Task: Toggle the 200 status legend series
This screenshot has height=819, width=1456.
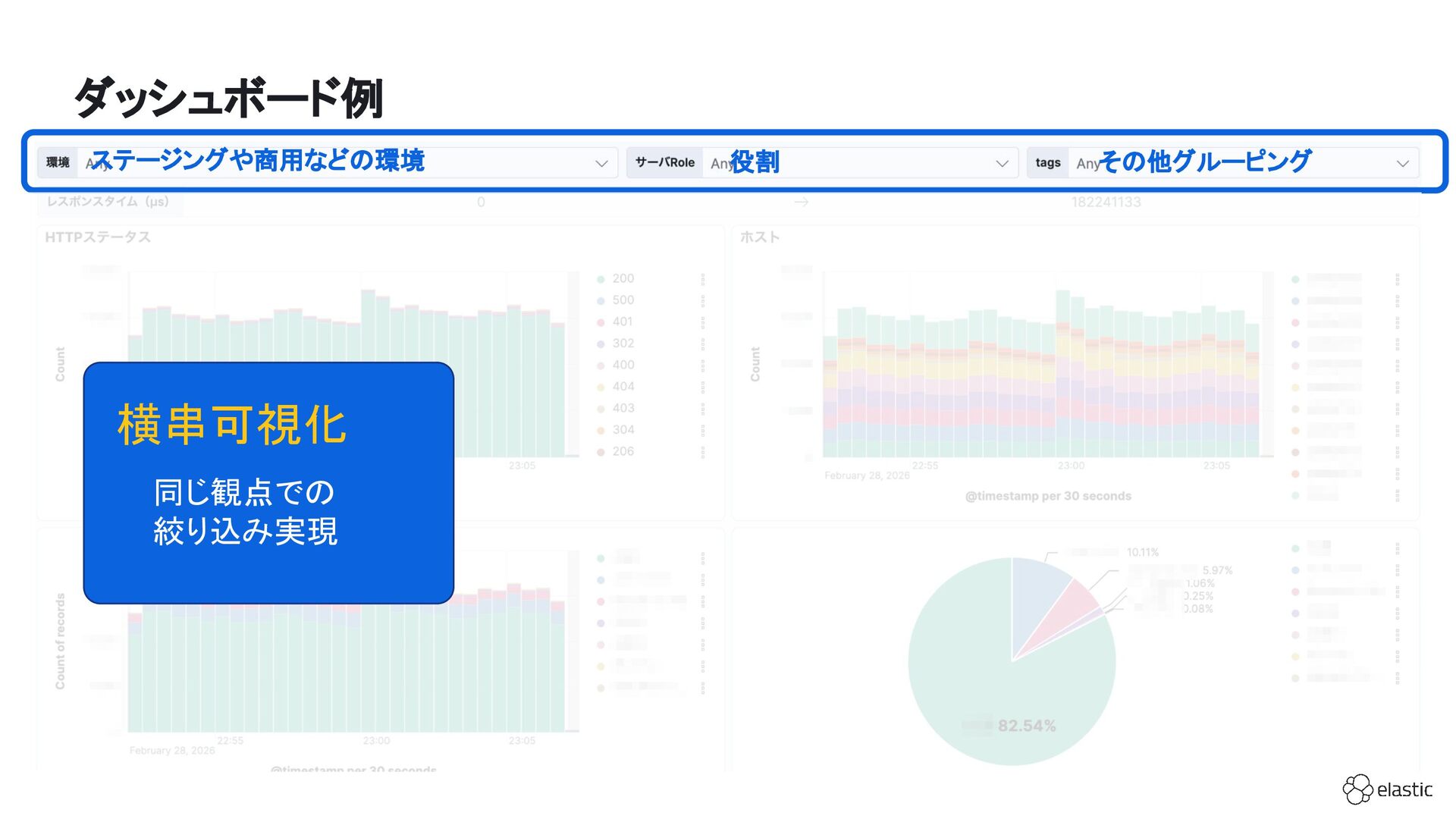Action: [x=623, y=279]
